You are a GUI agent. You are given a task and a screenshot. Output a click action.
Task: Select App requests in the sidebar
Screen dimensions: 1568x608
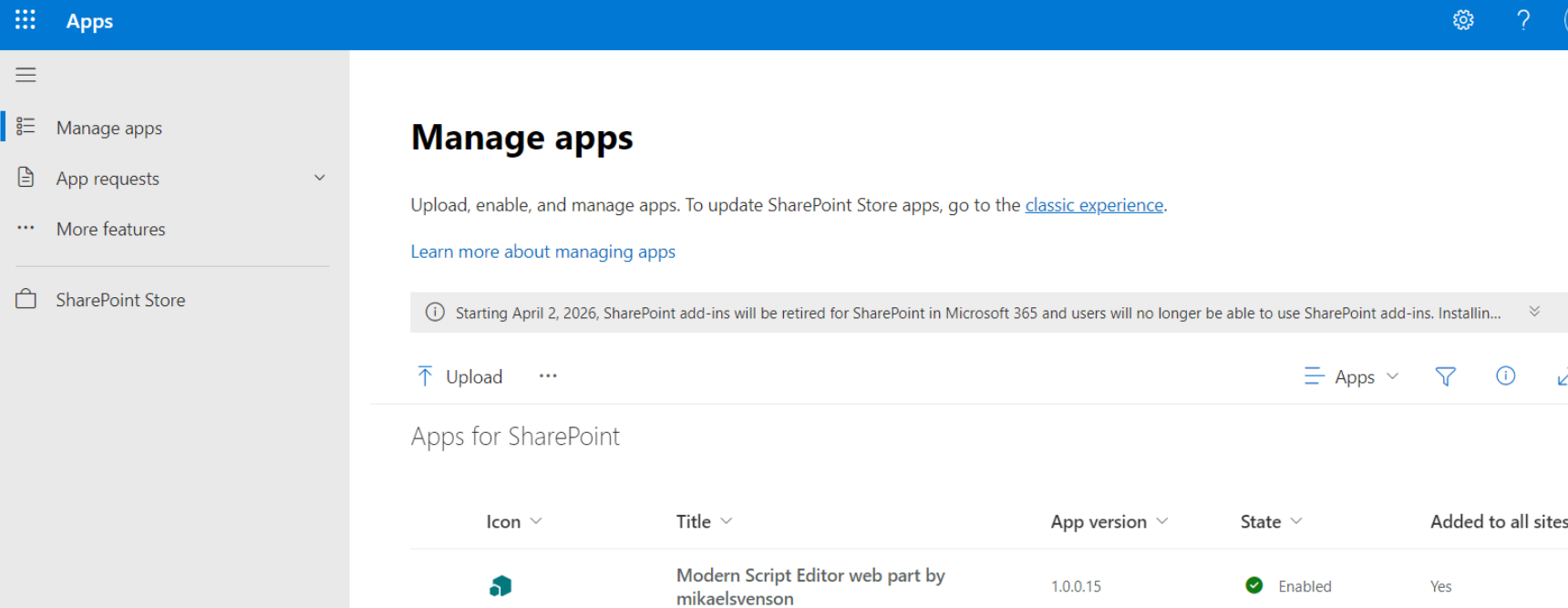[108, 179]
